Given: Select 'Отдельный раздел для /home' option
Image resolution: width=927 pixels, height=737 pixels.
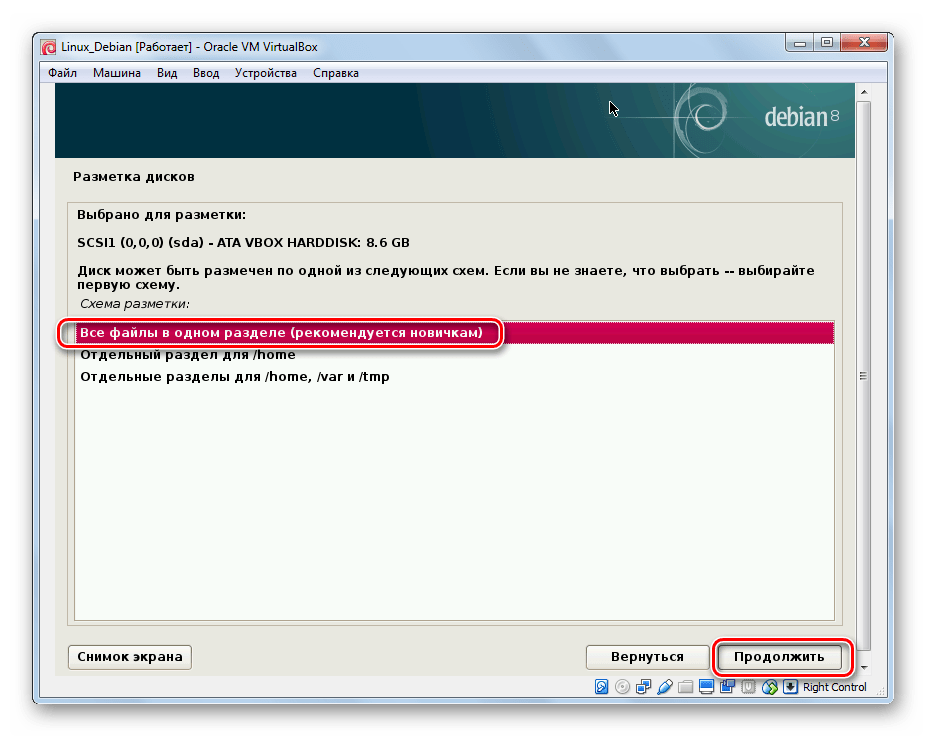Looking at the screenshot, I should tap(188, 355).
